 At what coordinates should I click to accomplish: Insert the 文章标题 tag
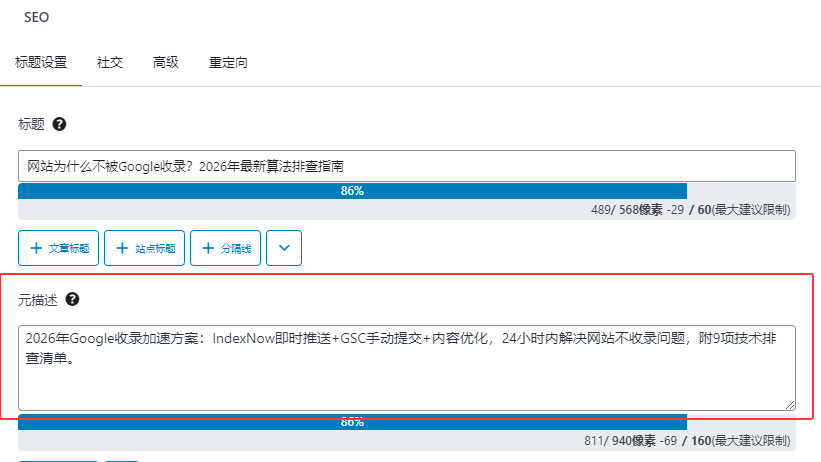[x=59, y=248]
